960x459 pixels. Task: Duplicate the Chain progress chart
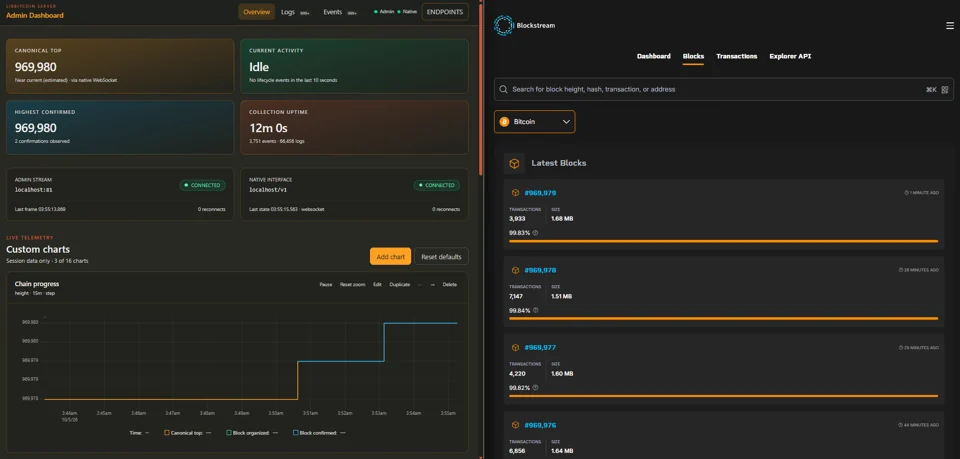(400, 285)
